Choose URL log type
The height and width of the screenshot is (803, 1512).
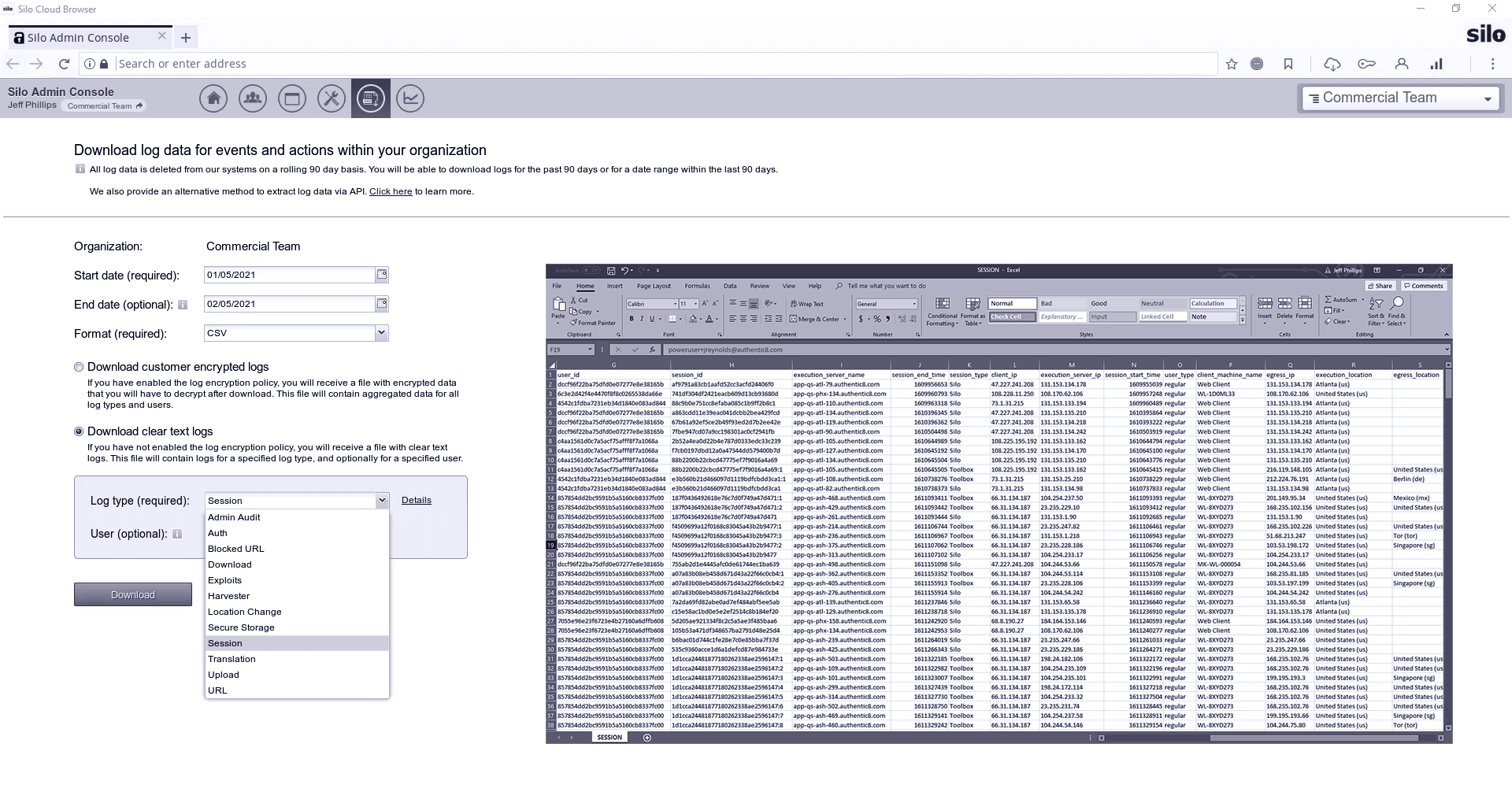(x=297, y=690)
